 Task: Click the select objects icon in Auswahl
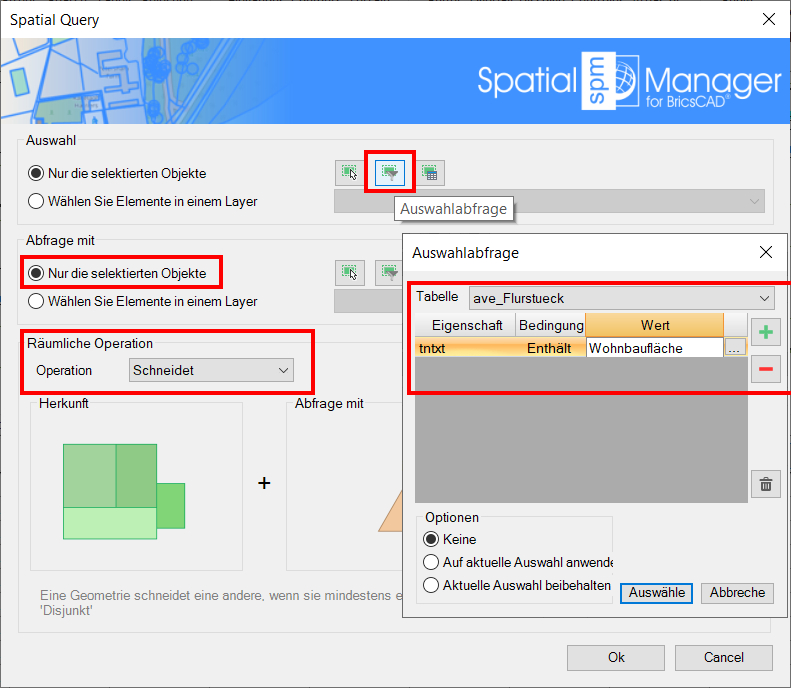pos(348,173)
